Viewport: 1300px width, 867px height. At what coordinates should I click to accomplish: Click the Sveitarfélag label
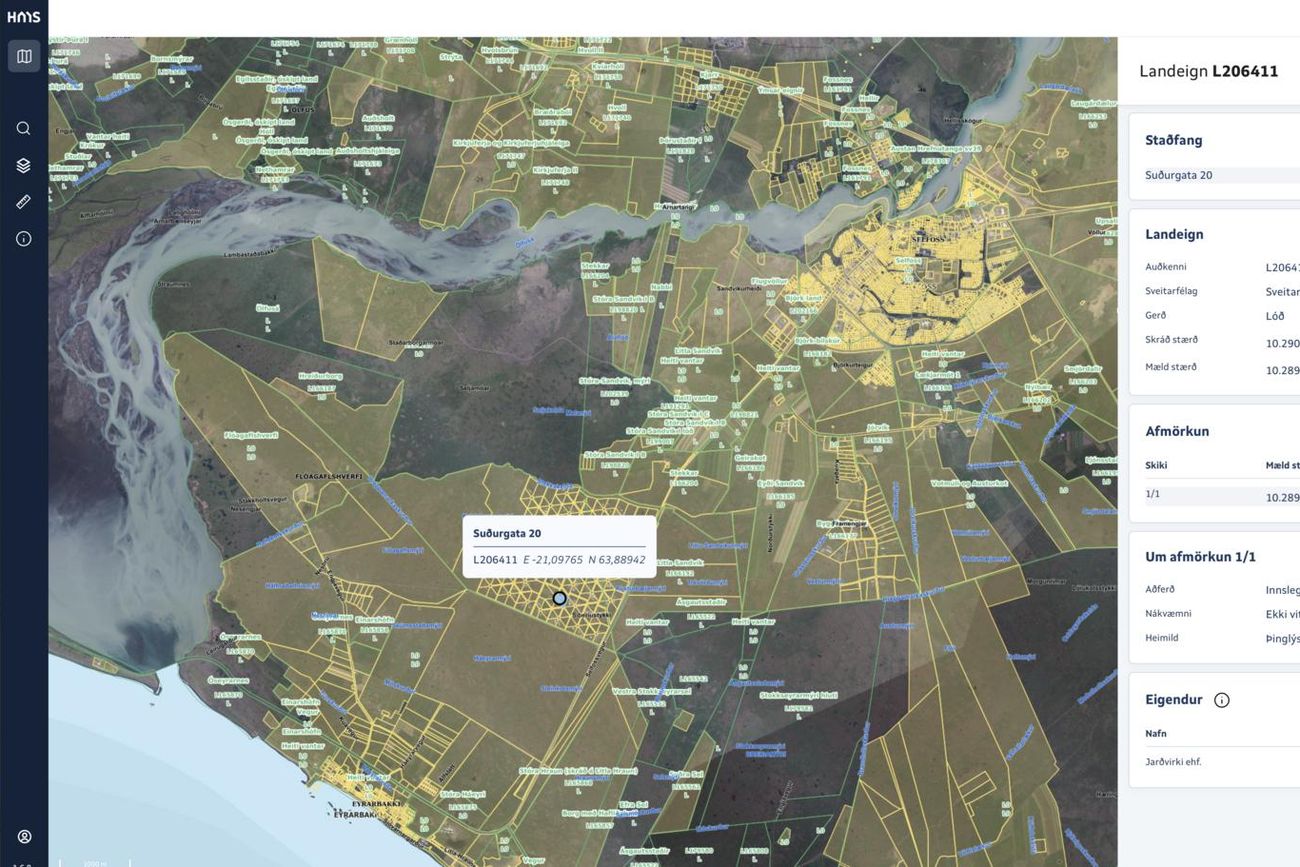[x=1171, y=291]
